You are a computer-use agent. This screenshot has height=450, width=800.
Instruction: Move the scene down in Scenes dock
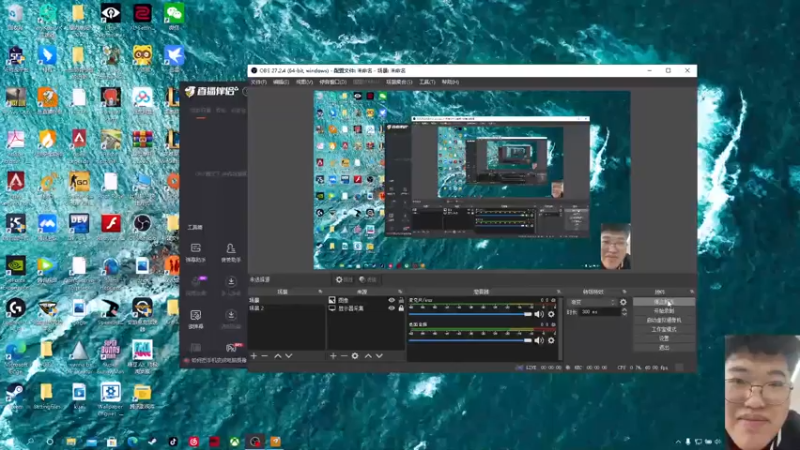tap(289, 356)
